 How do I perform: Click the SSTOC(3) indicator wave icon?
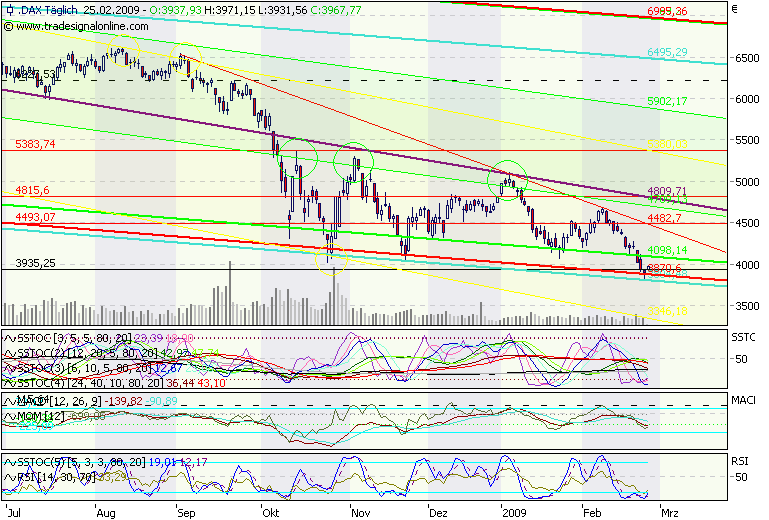tap(9, 368)
